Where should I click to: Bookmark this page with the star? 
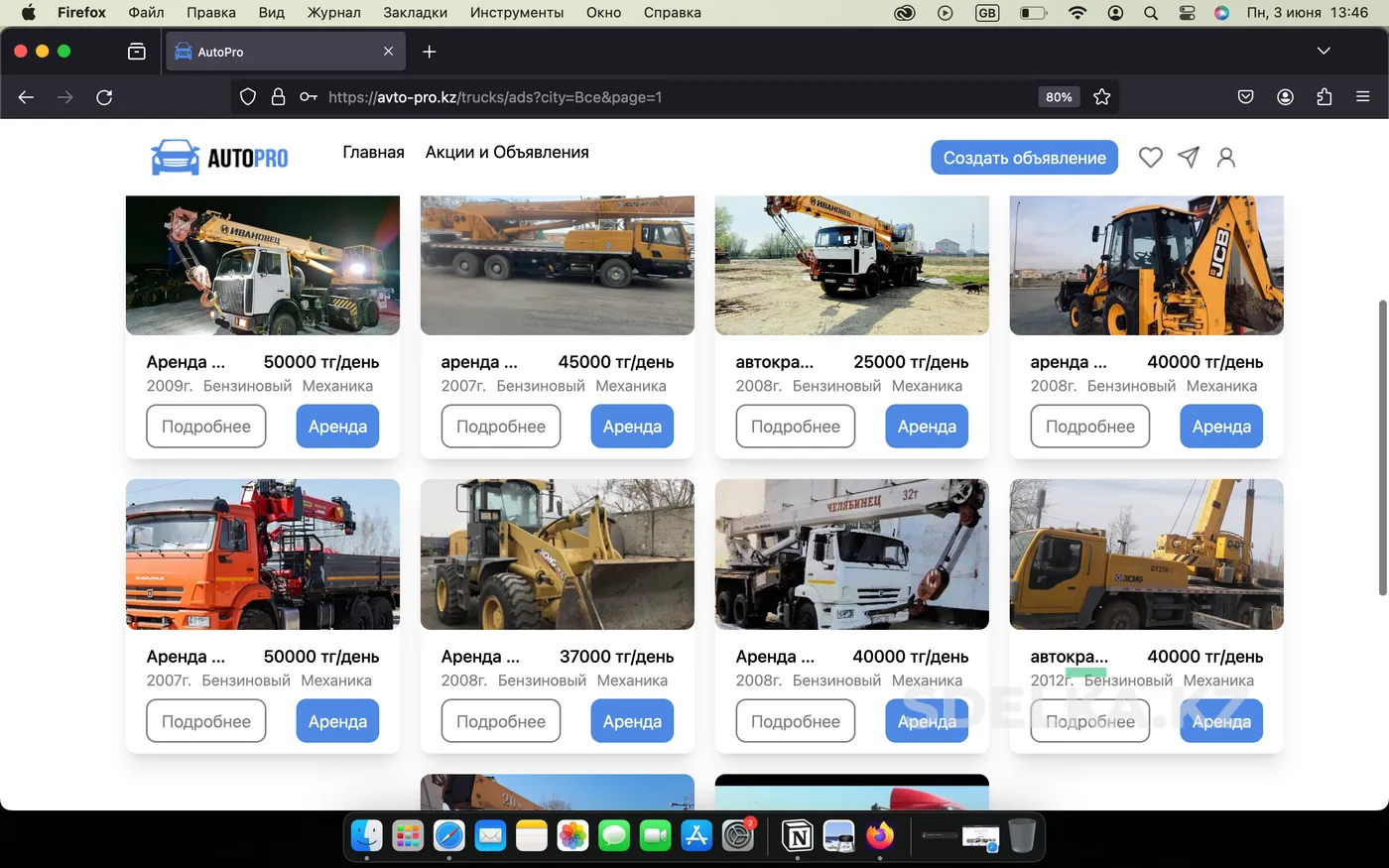[x=1101, y=97]
